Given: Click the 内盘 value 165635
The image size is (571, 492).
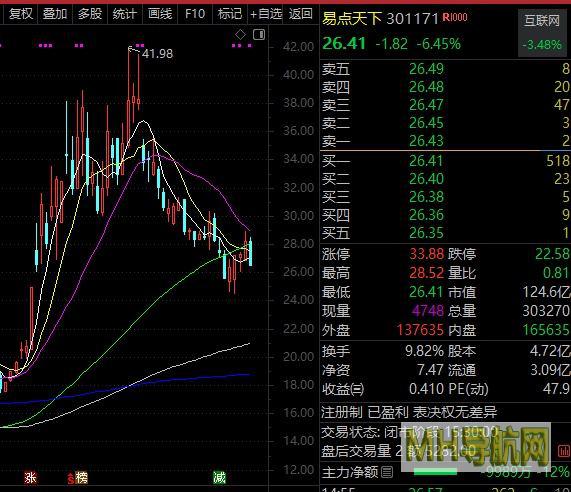Looking at the screenshot, I should [546, 330].
